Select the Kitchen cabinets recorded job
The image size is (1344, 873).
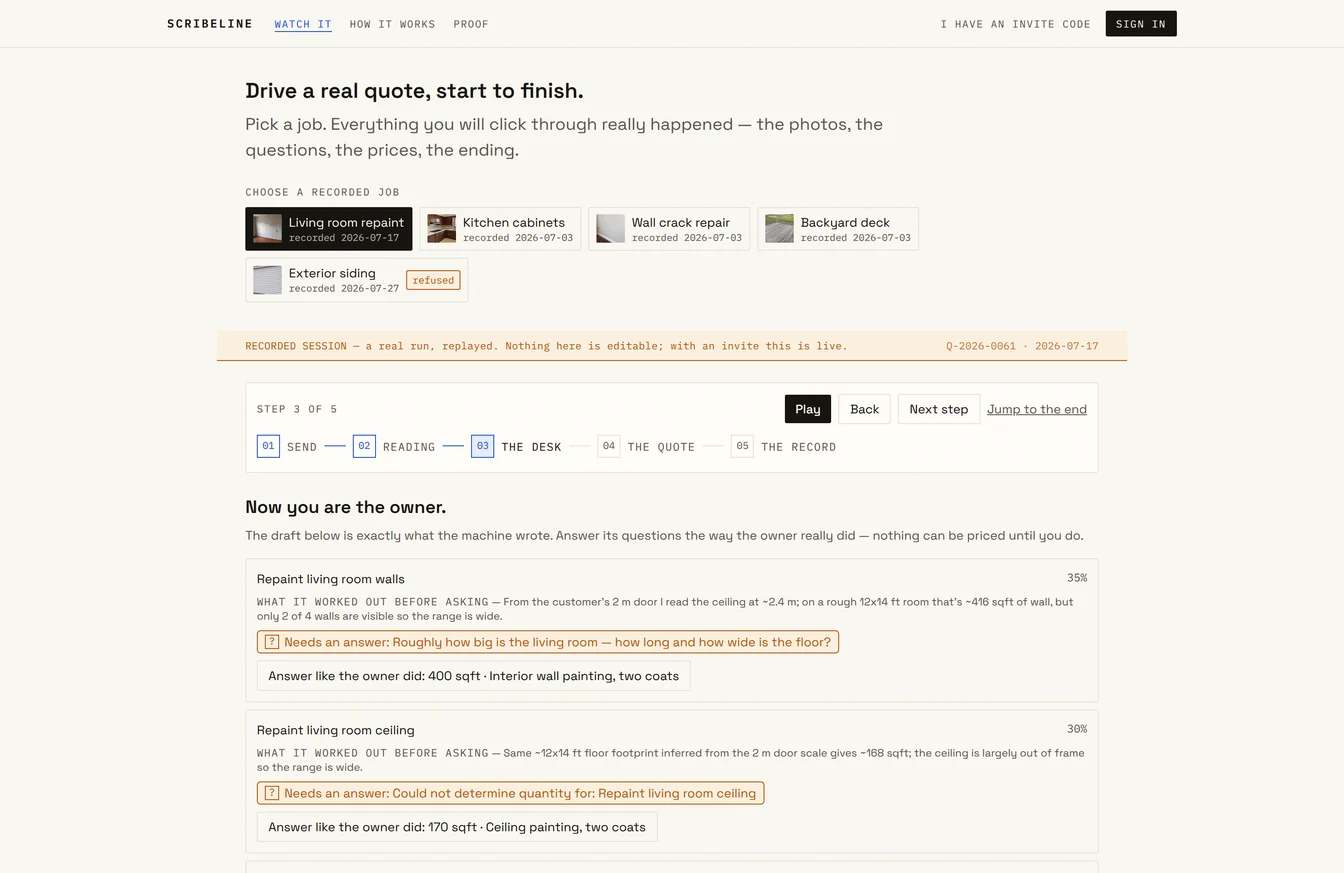(500, 229)
